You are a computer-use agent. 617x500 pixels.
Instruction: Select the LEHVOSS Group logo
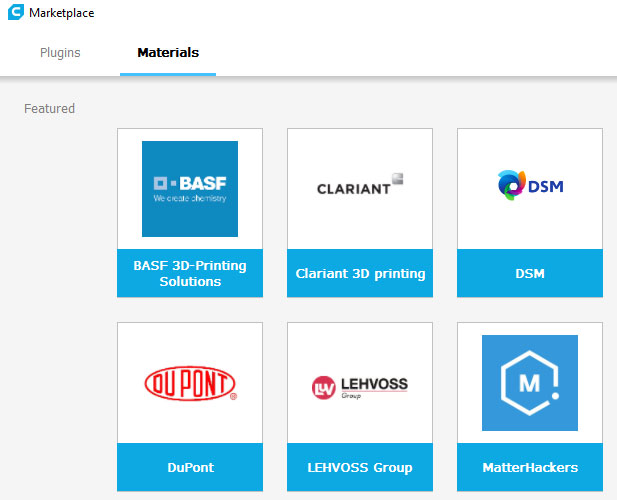[360, 385]
